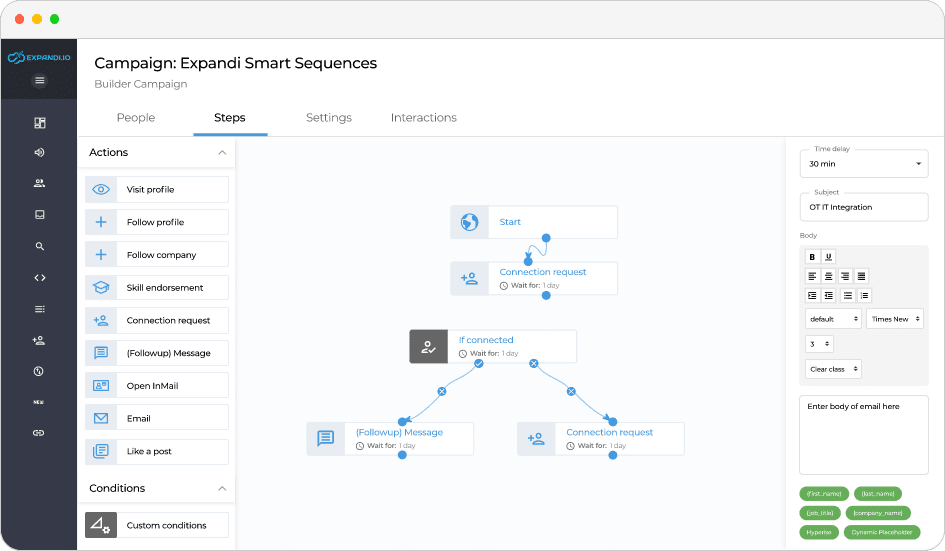Screen dimensions: 945x551
Task: Insert the {first_name} placeholder tag
Action: pyautogui.click(x=825, y=494)
